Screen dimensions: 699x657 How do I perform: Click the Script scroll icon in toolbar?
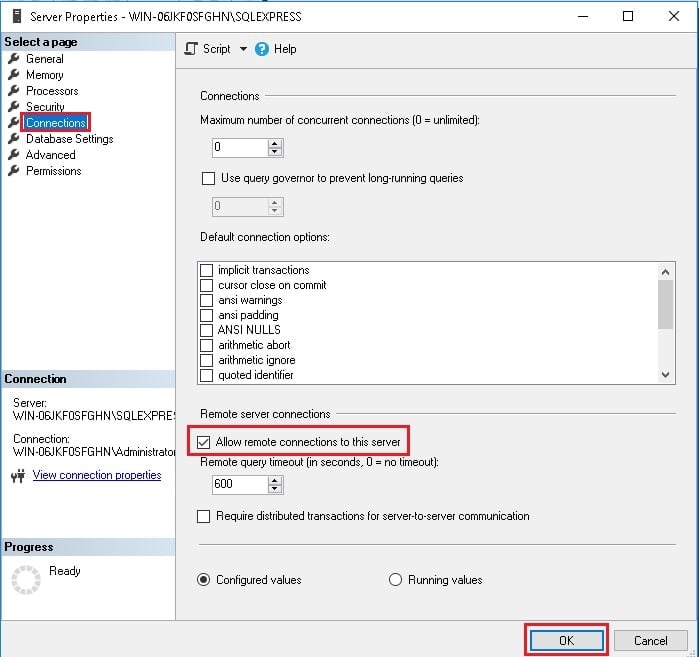191,49
